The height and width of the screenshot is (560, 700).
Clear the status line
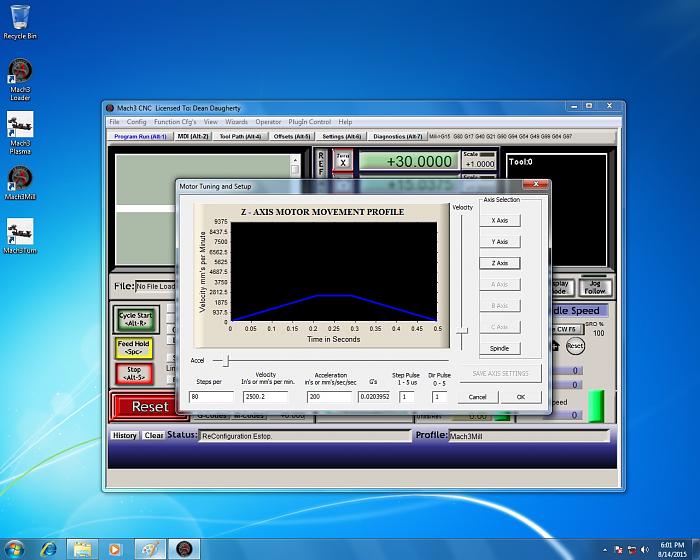pos(154,435)
